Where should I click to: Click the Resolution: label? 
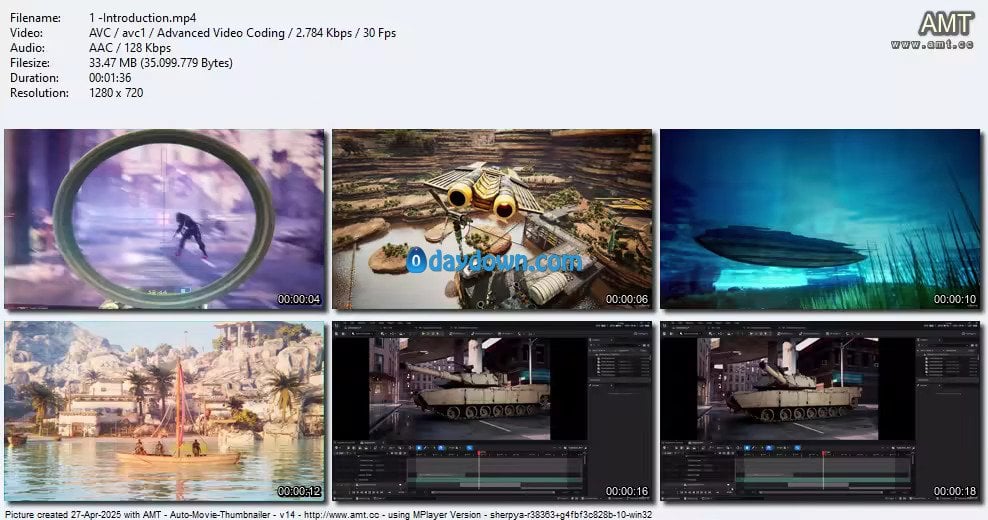(39, 93)
